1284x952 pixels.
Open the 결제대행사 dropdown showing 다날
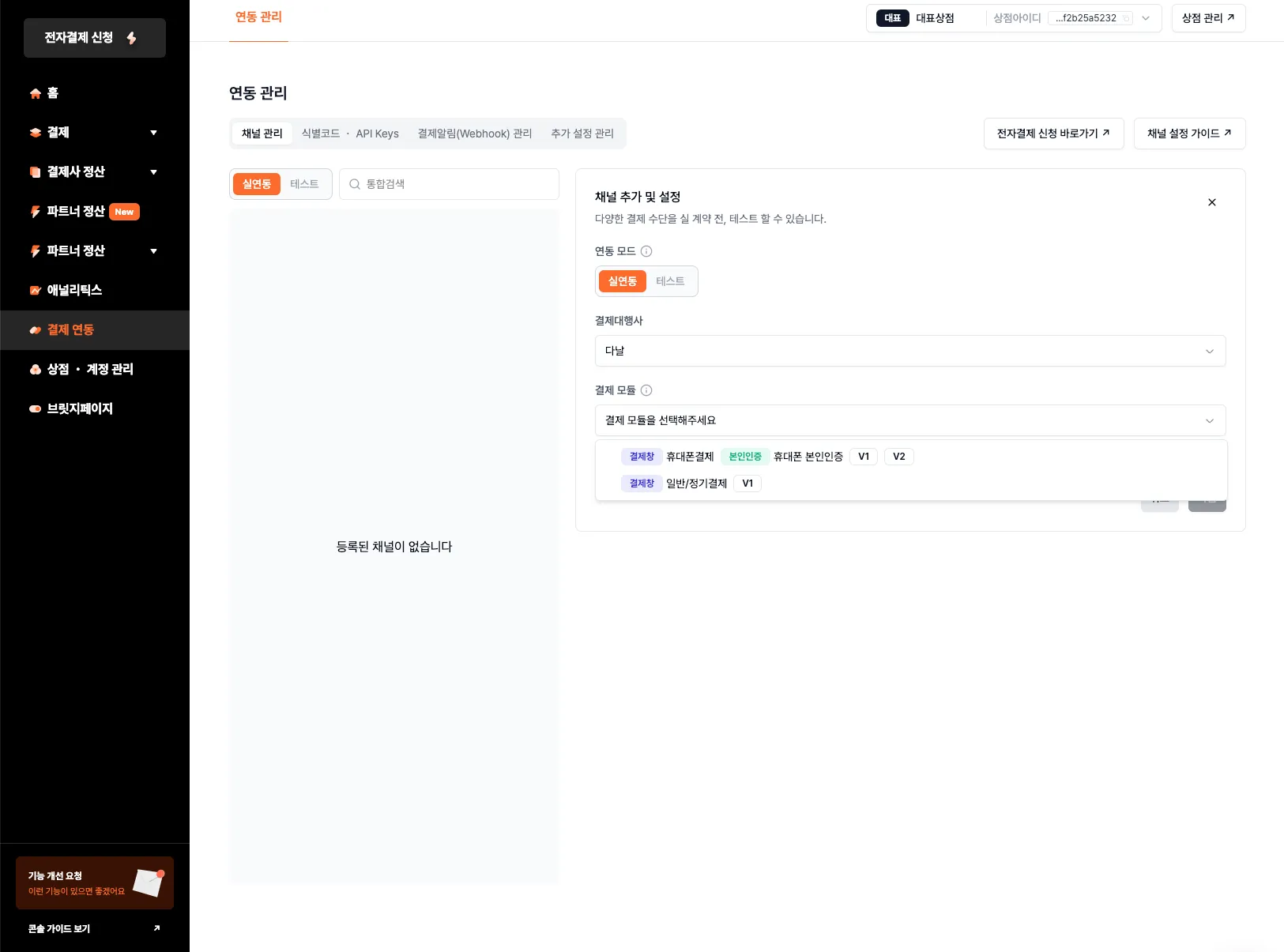(x=909, y=351)
